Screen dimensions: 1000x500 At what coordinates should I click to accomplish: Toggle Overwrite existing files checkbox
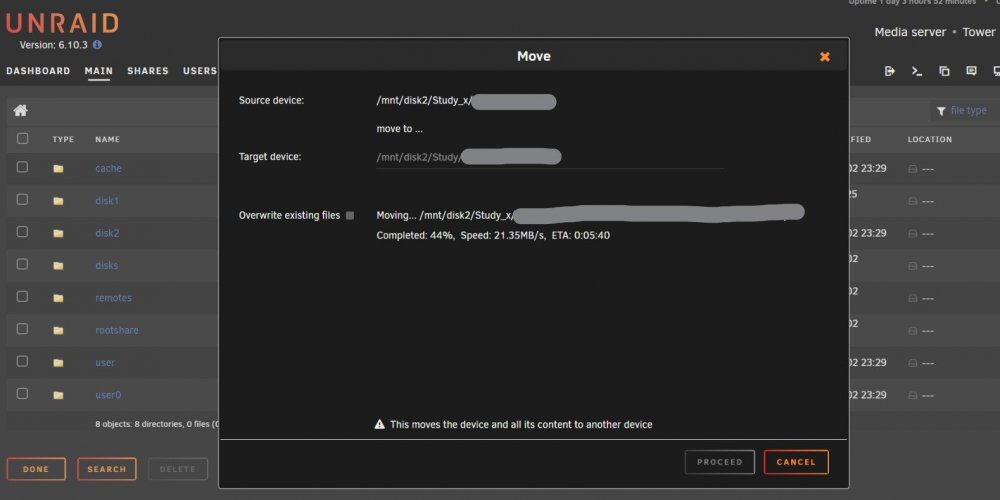pyautogui.click(x=349, y=216)
